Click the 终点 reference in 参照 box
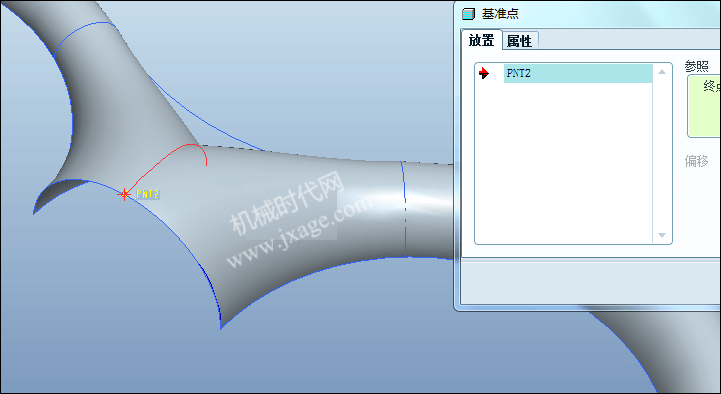This screenshot has height=394, width=721. pos(710,86)
